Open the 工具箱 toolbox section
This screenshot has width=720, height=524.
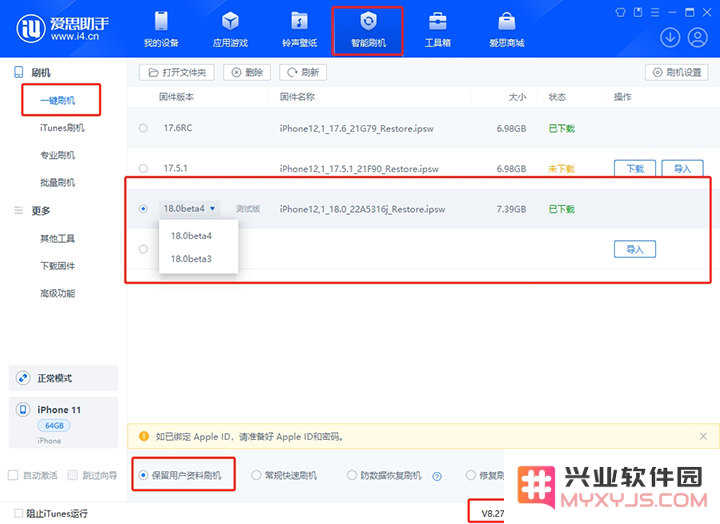click(x=438, y=29)
